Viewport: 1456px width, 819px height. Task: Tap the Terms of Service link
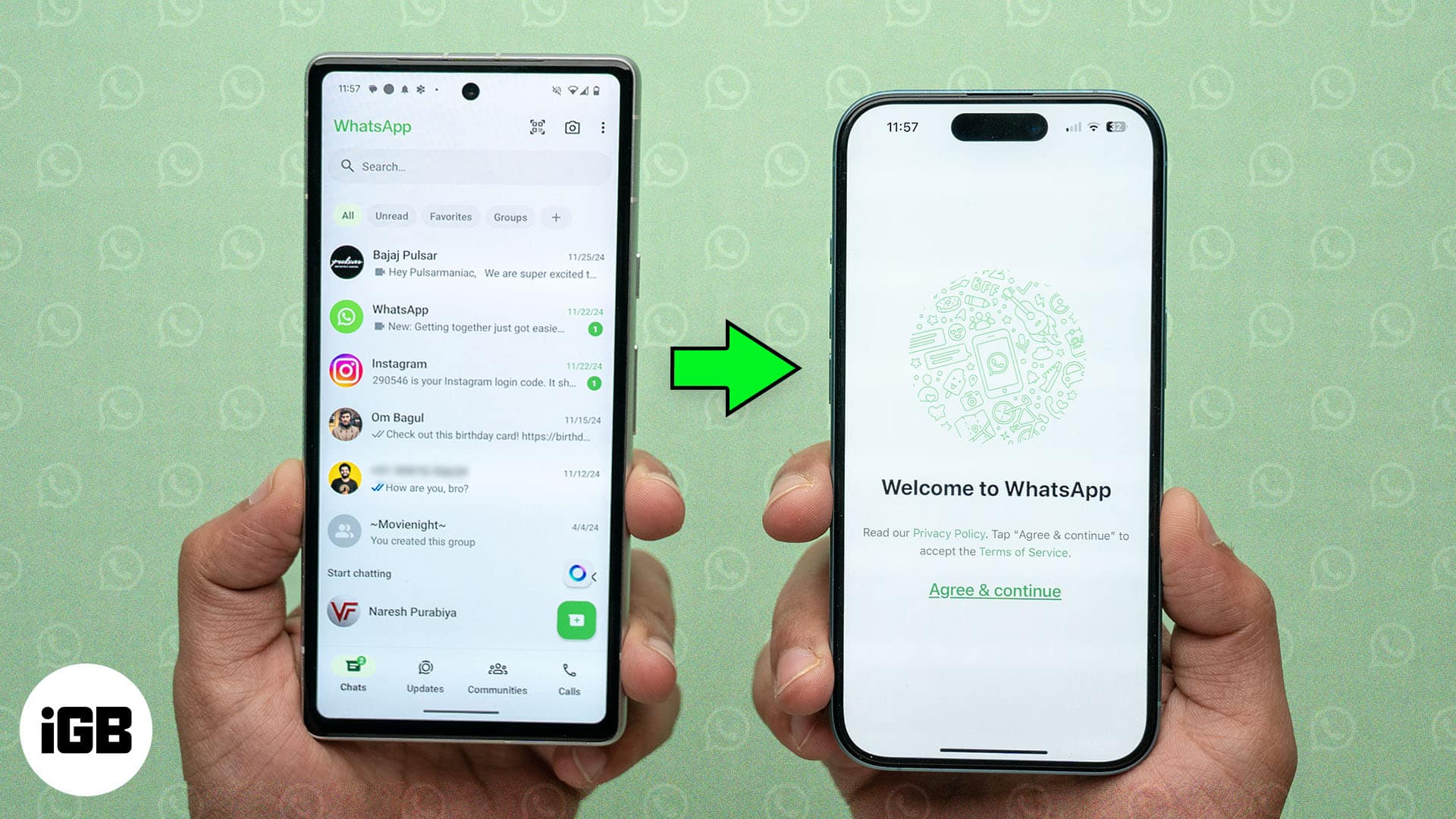[x=1024, y=552]
